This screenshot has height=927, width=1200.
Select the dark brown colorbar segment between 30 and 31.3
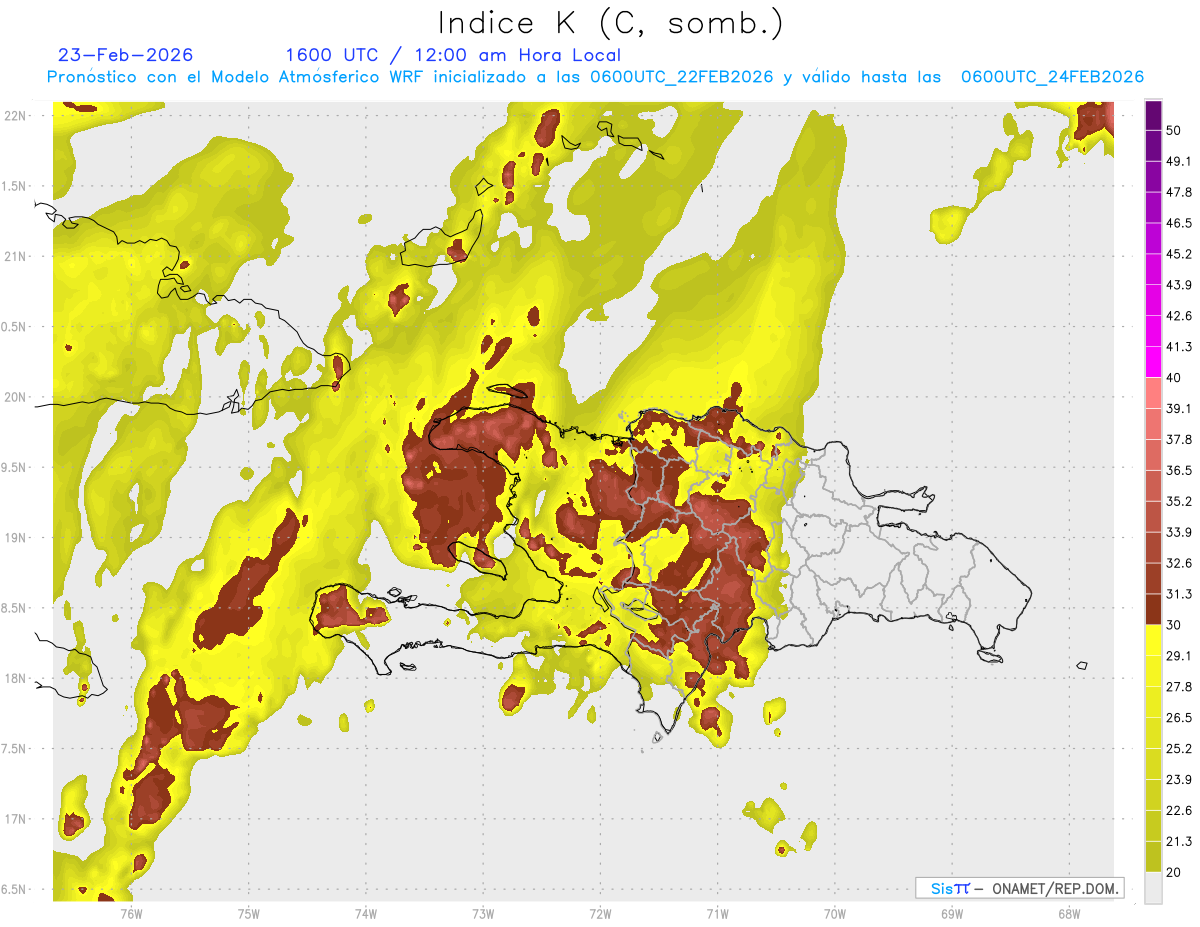coord(1154,609)
